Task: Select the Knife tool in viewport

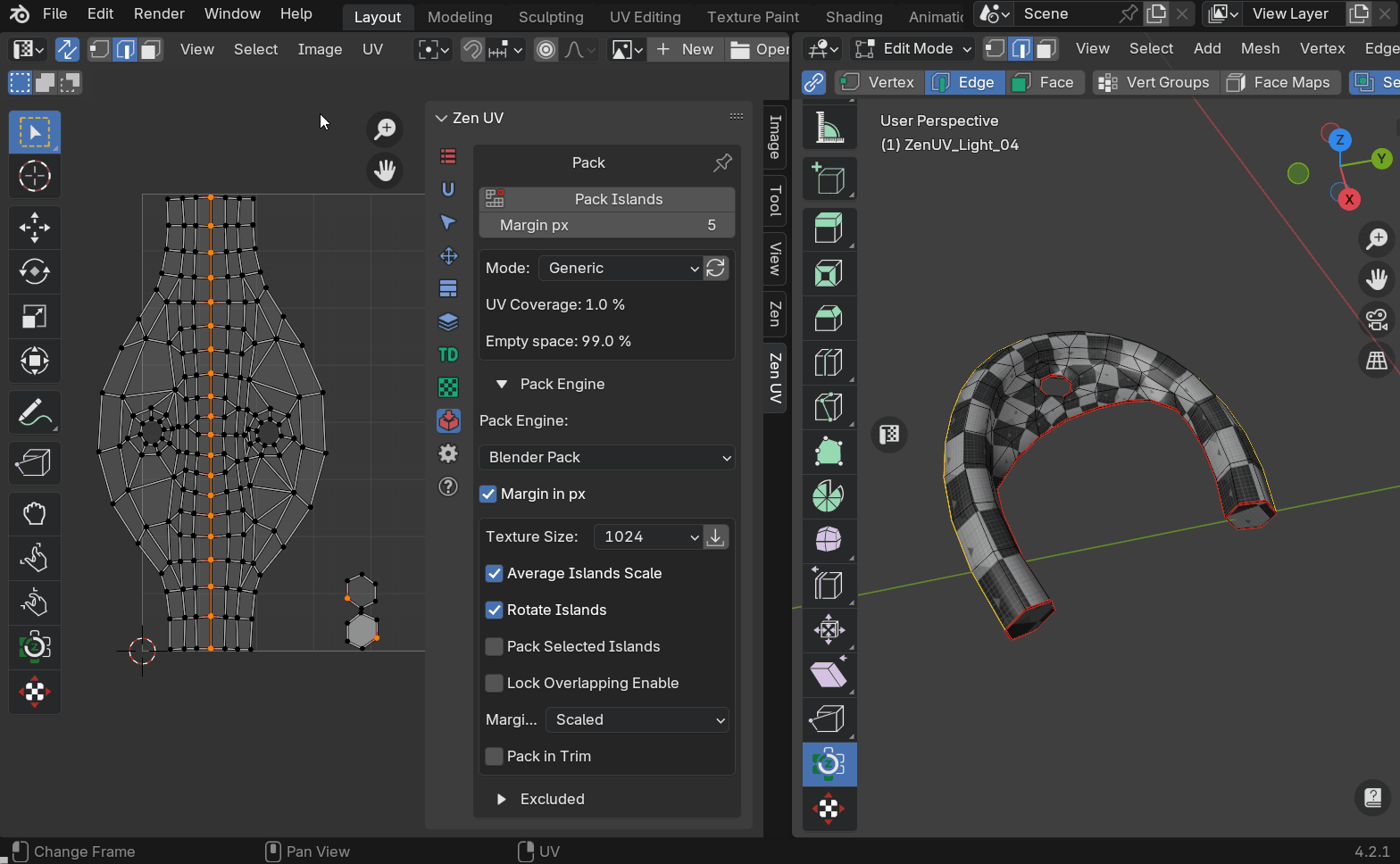Action: 829,408
